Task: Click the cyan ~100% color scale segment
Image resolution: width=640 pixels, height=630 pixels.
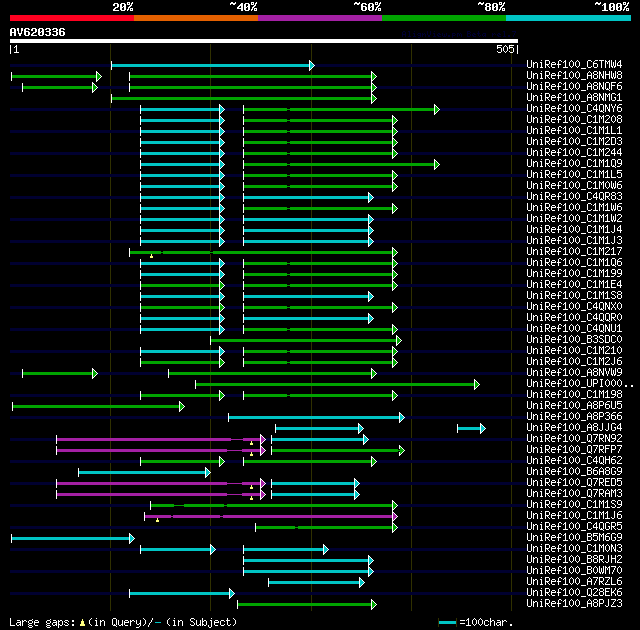Action: click(569, 18)
